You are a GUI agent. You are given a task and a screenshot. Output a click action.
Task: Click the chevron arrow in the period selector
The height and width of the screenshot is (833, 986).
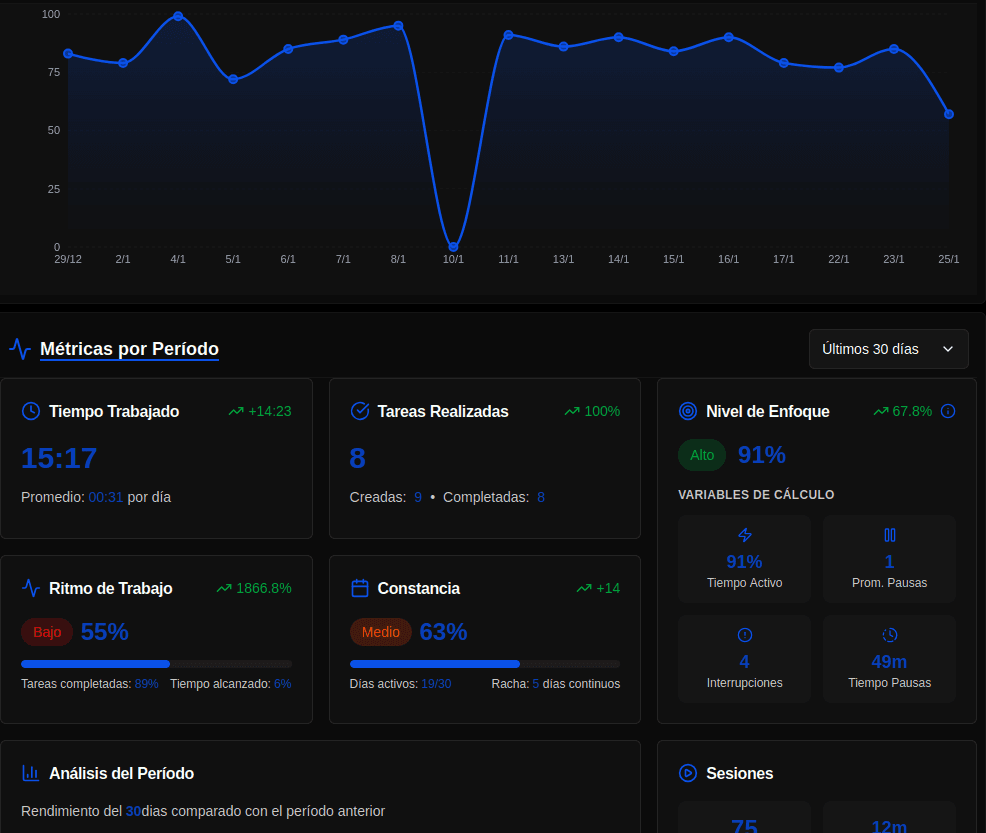pyautogui.click(x=948, y=349)
